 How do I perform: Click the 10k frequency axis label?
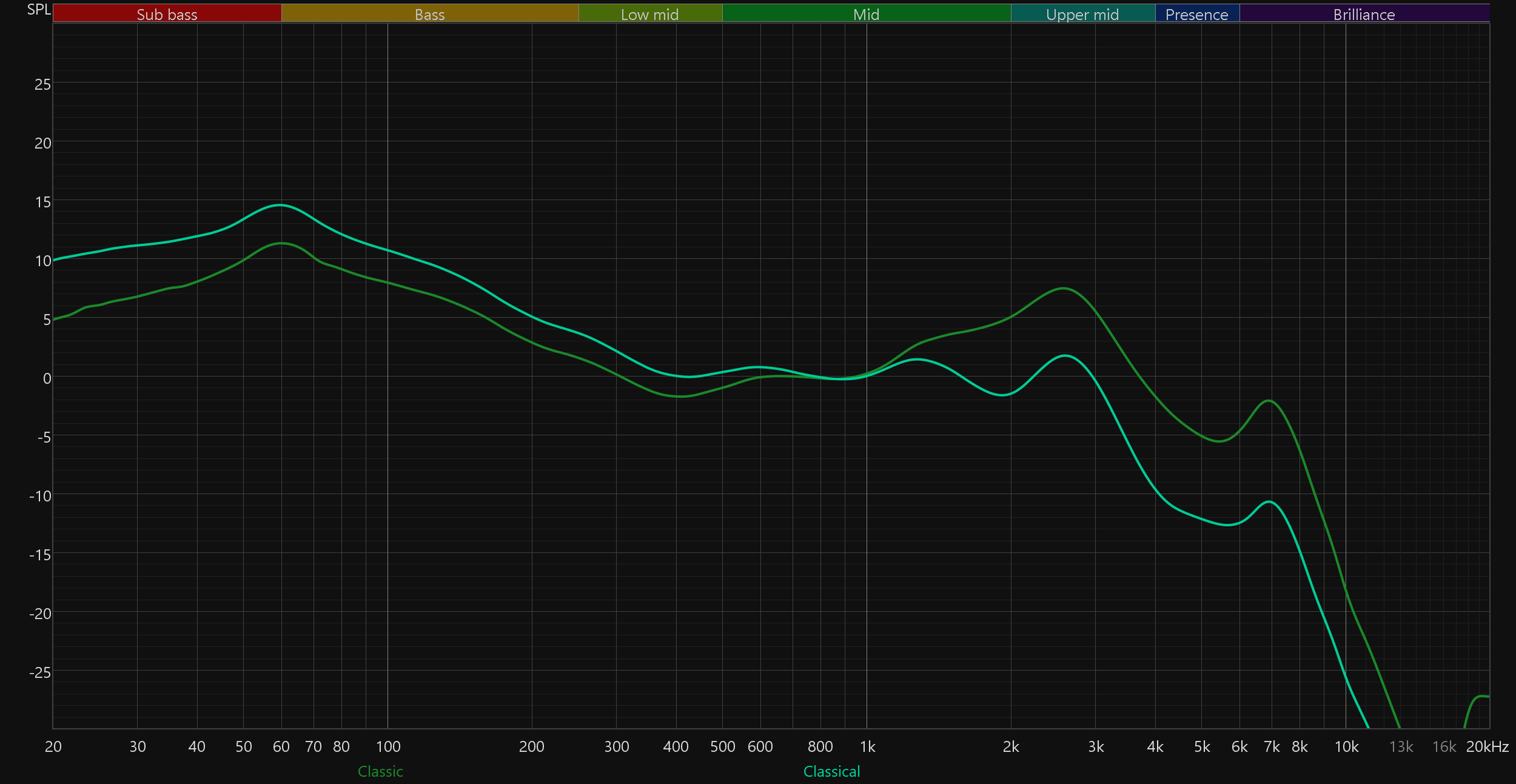point(1346,746)
